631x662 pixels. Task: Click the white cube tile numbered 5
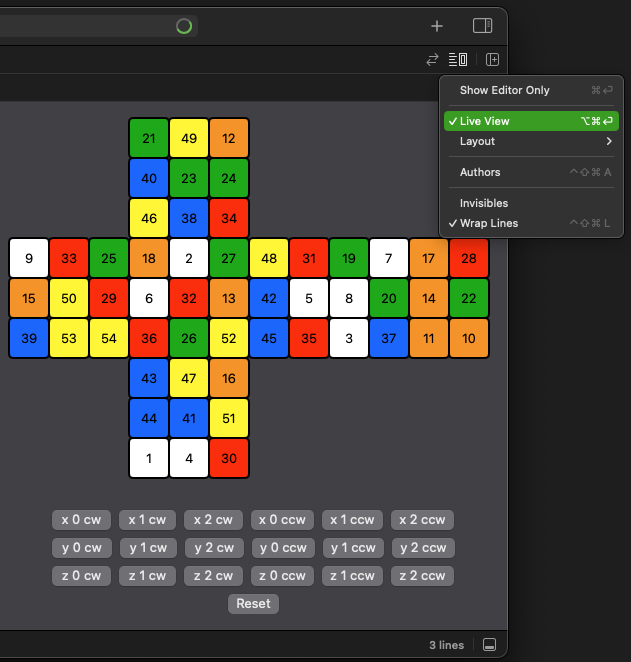(x=309, y=298)
